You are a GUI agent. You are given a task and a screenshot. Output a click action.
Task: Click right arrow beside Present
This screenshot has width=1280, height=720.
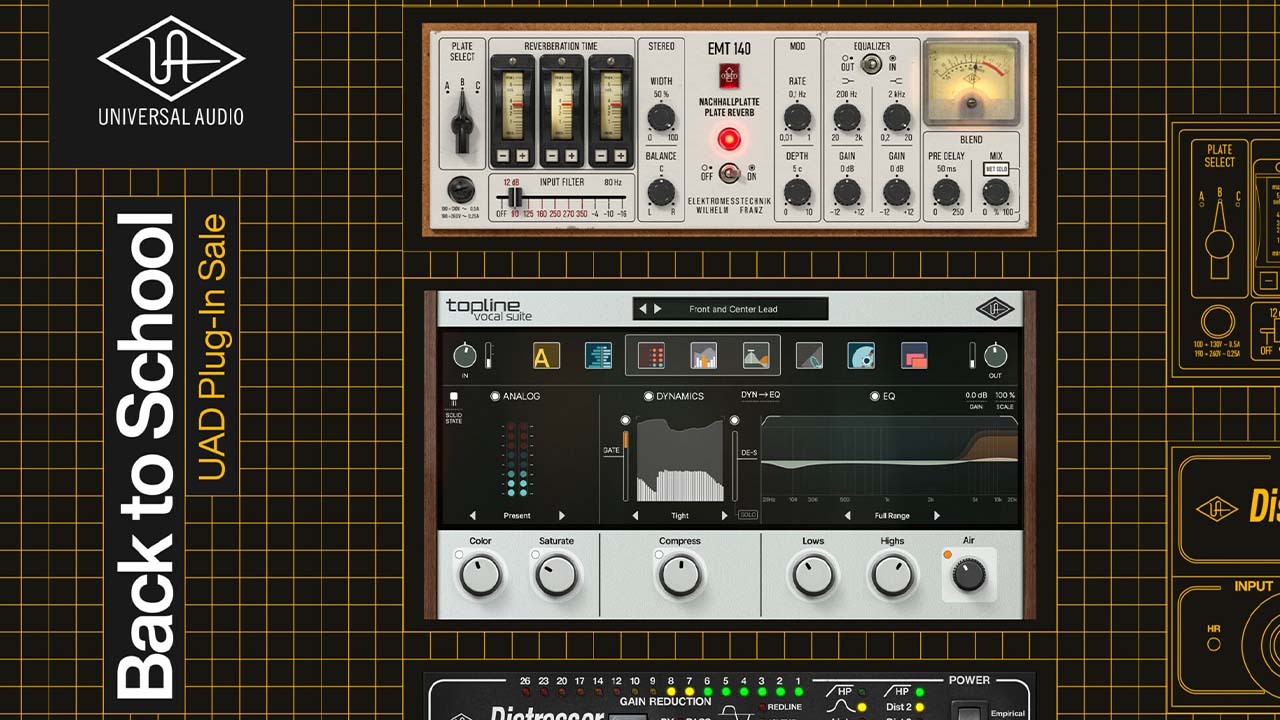(561, 516)
